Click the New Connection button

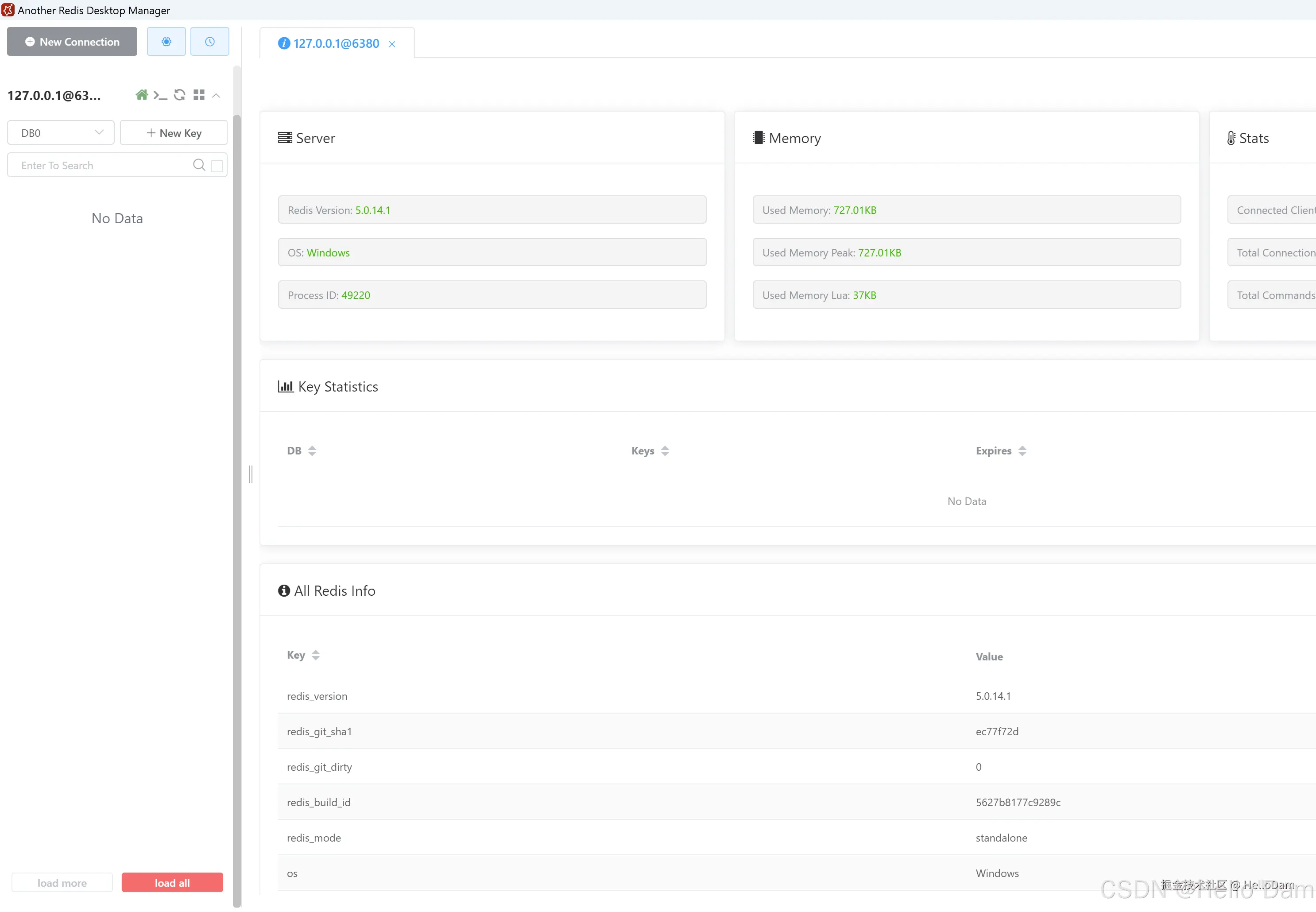click(72, 42)
